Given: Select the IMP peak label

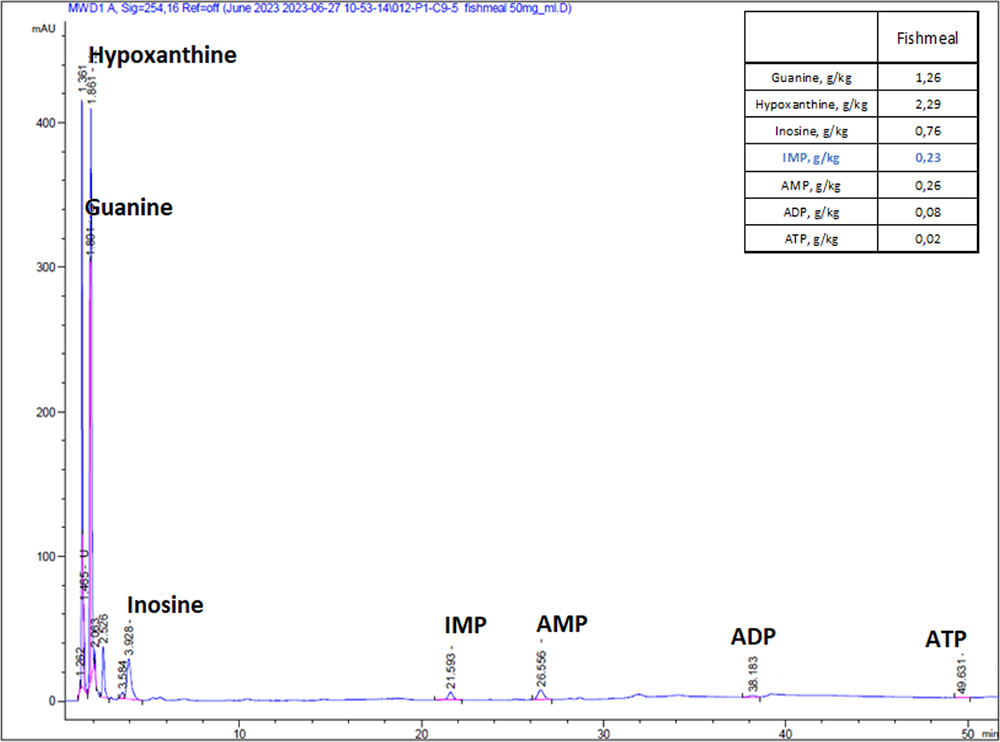Looking at the screenshot, I should point(465,626).
